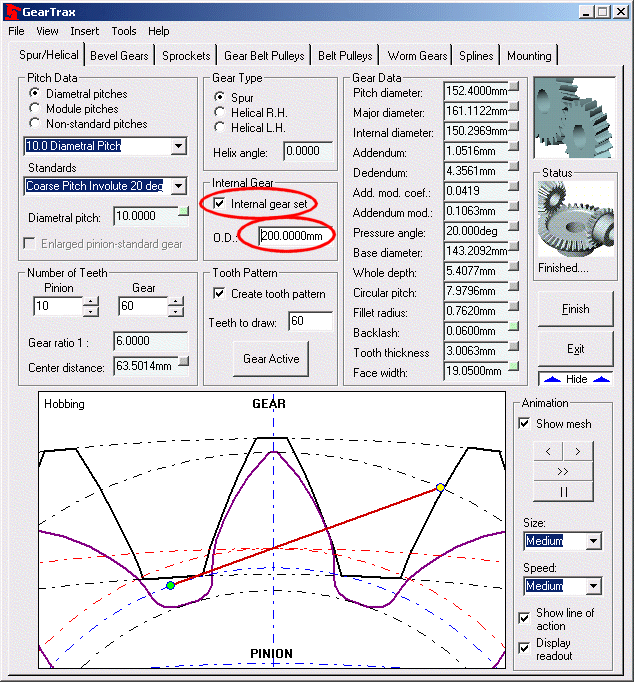
Task: Click the small button beside Internal diameter field
Action: click(514, 127)
